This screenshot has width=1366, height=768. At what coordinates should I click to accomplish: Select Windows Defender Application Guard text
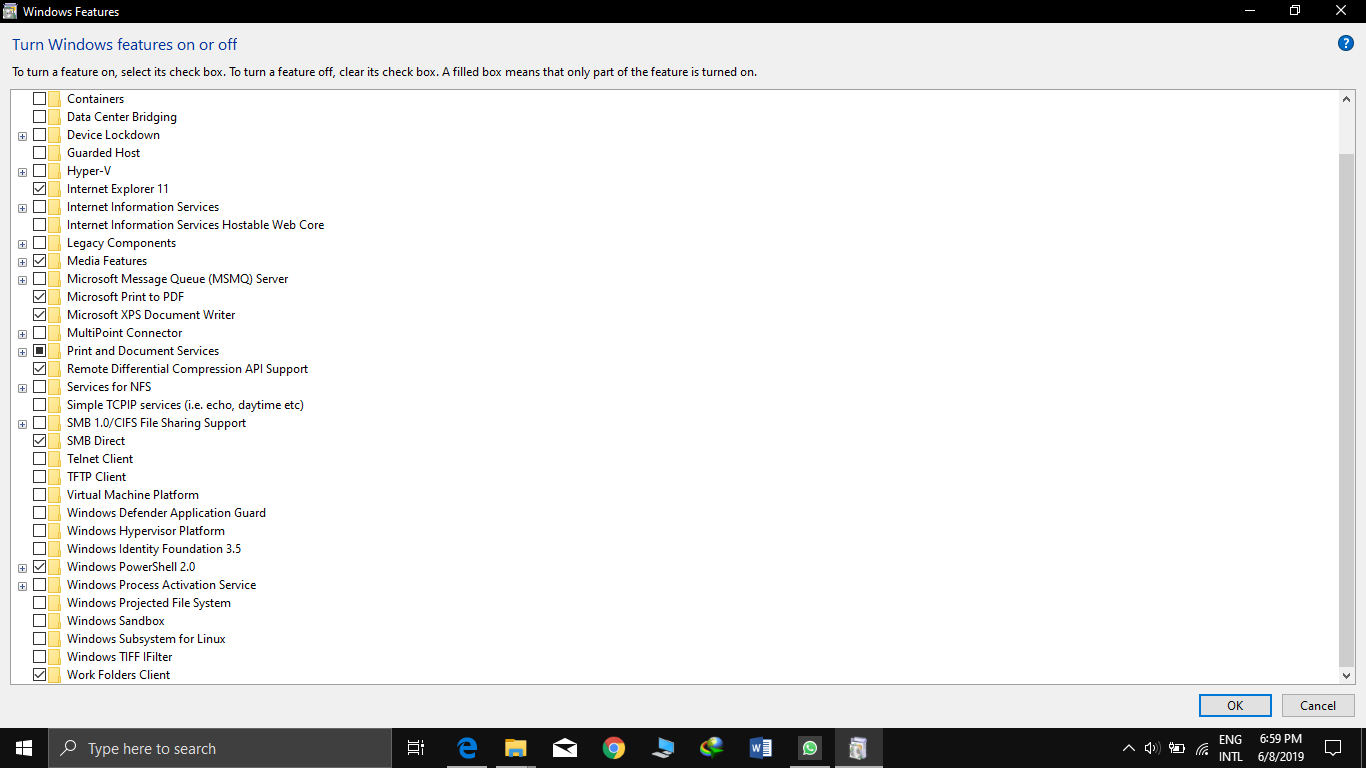[x=166, y=513]
